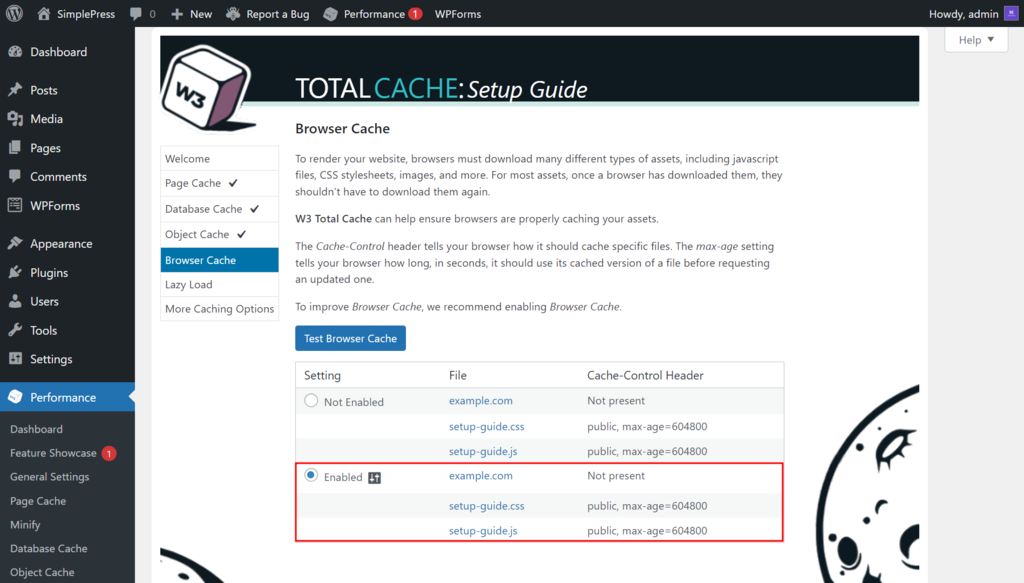Click the Test Browser Cache button
The width and height of the screenshot is (1024, 583).
pyautogui.click(x=350, y=338)
